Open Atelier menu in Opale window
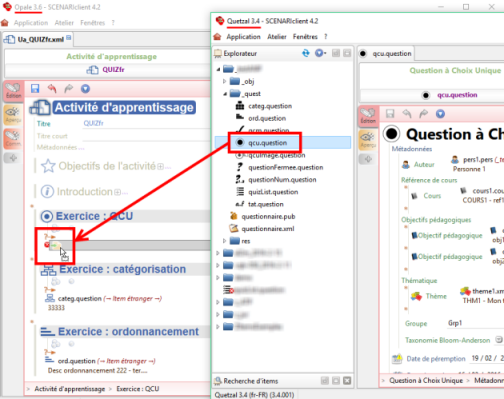Screen dimensions: 504x399 [64, 23]
